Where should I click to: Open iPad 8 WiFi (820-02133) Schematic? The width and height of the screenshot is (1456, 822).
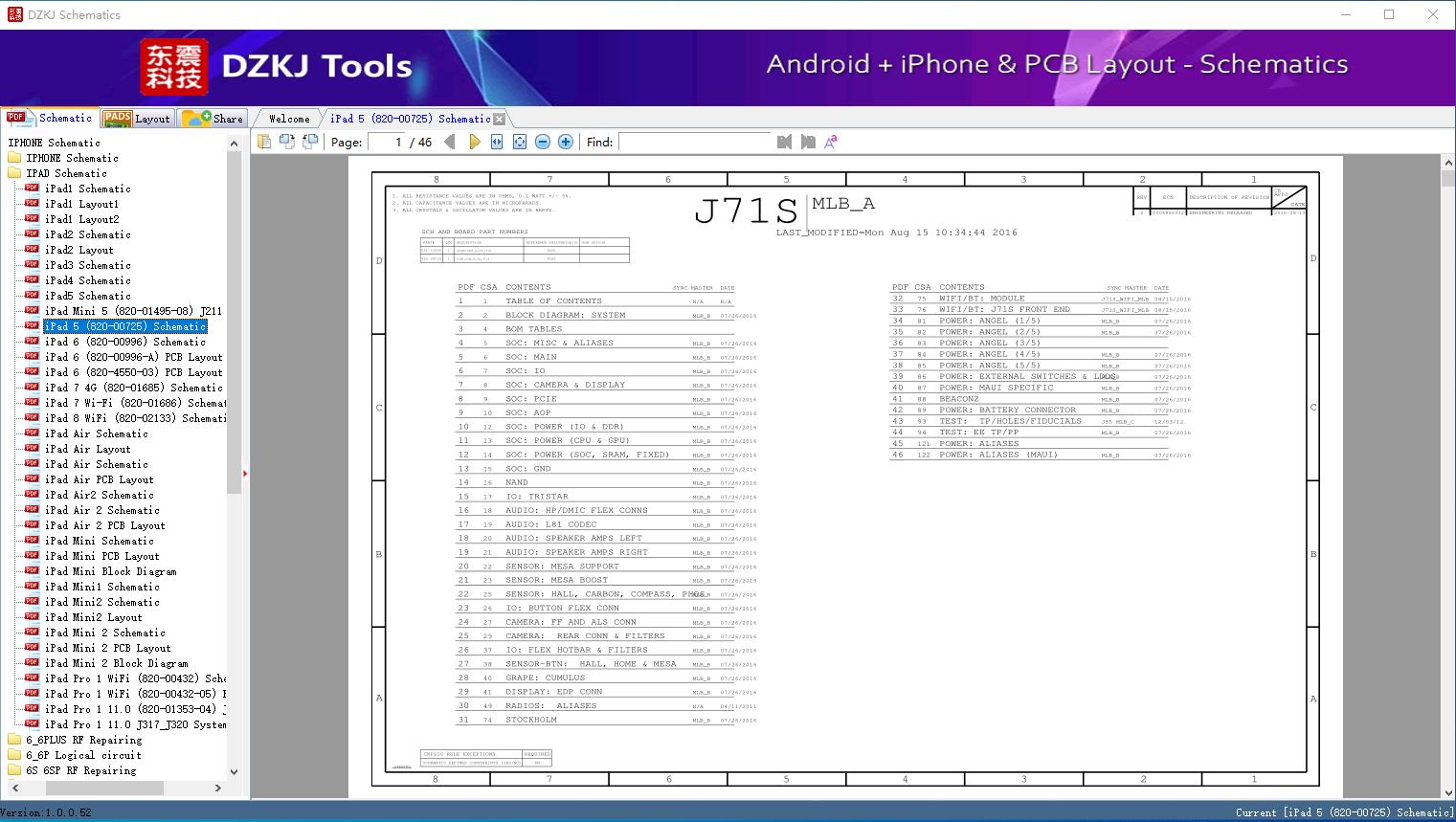pyautogui.click(x=135, y=418)
